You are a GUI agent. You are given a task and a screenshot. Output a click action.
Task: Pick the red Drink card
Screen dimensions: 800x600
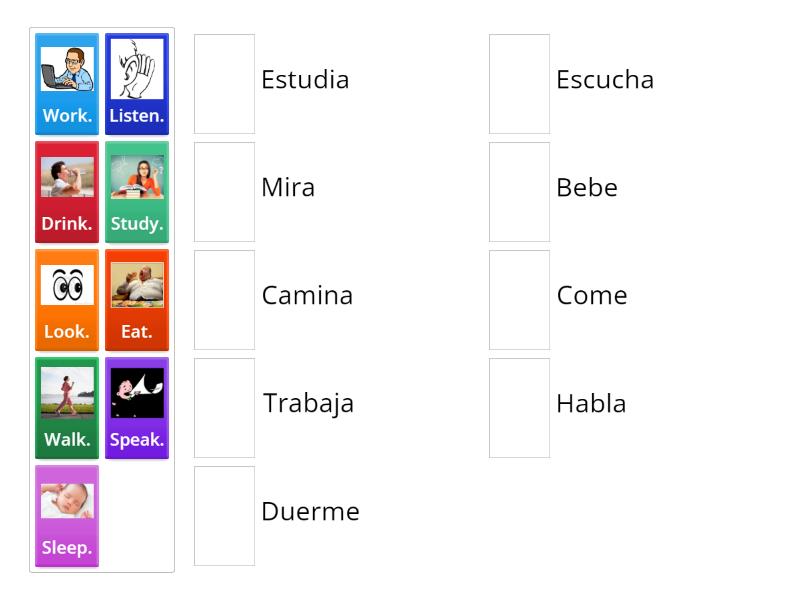[67, 192]
